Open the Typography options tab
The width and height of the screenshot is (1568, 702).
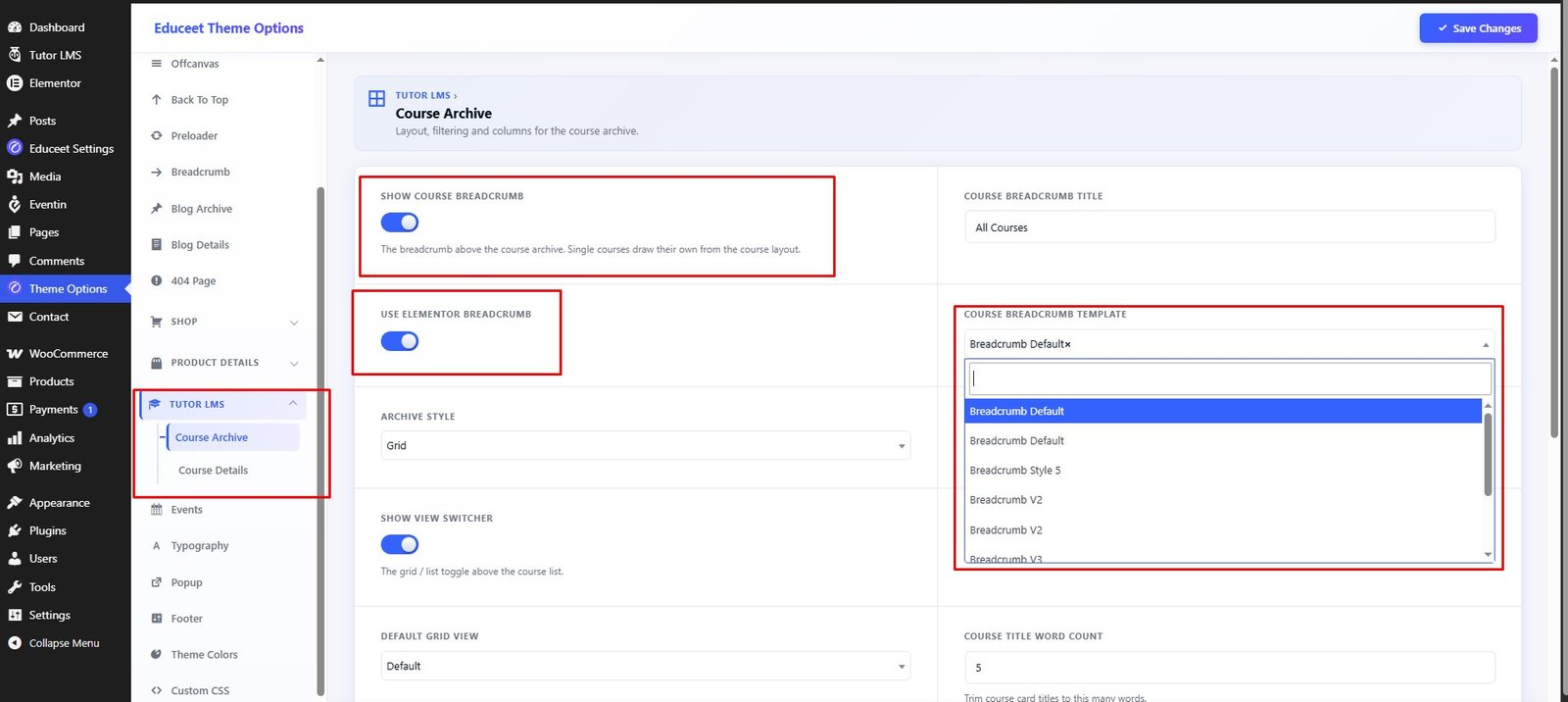[x=199, y=546]
